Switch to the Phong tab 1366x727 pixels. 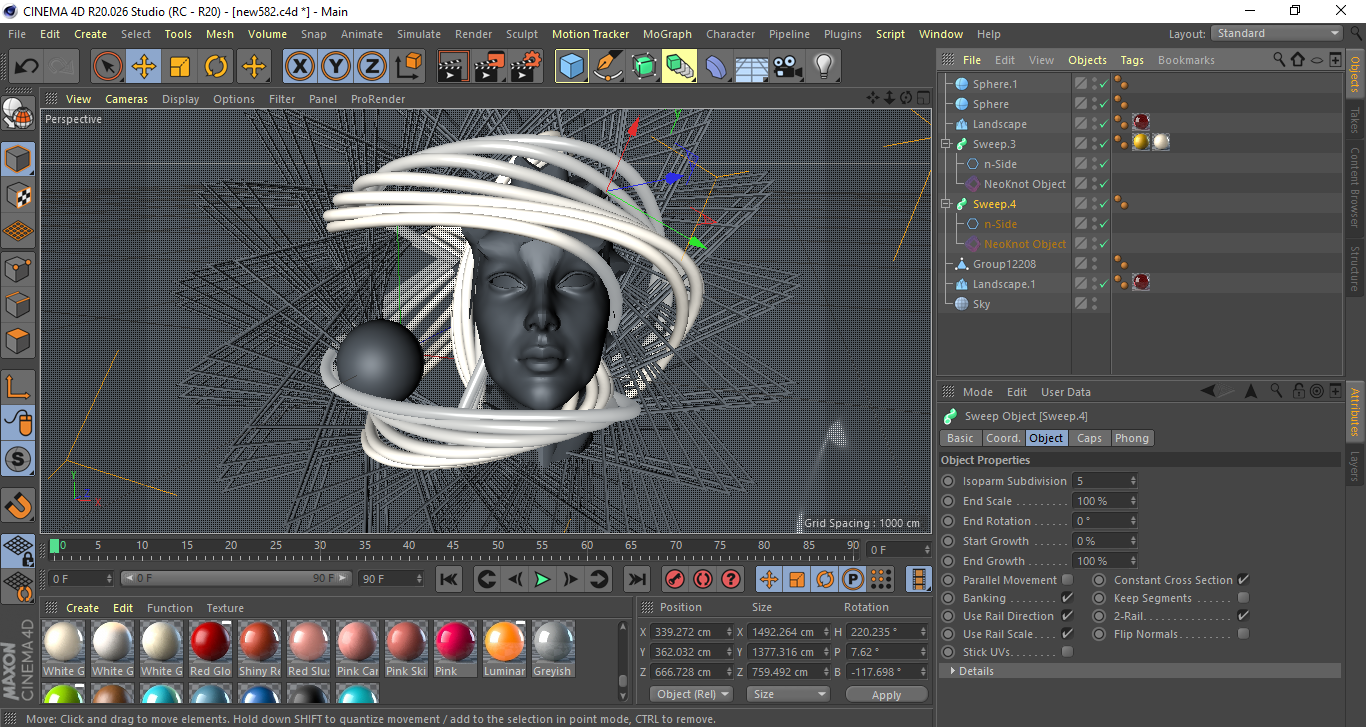coord(1132,438)
